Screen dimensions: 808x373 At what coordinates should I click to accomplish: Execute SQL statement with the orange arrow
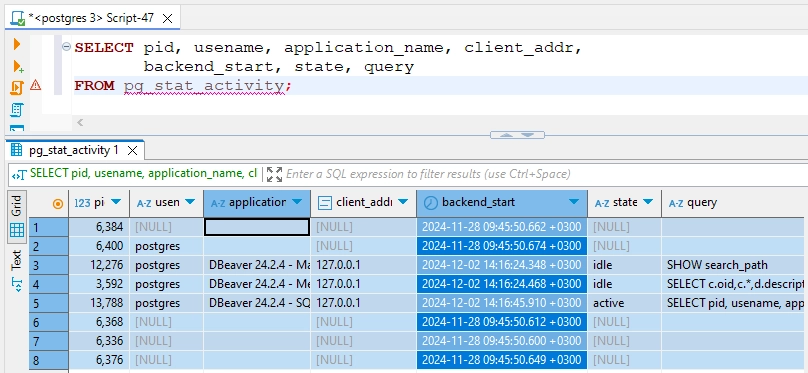17,44
